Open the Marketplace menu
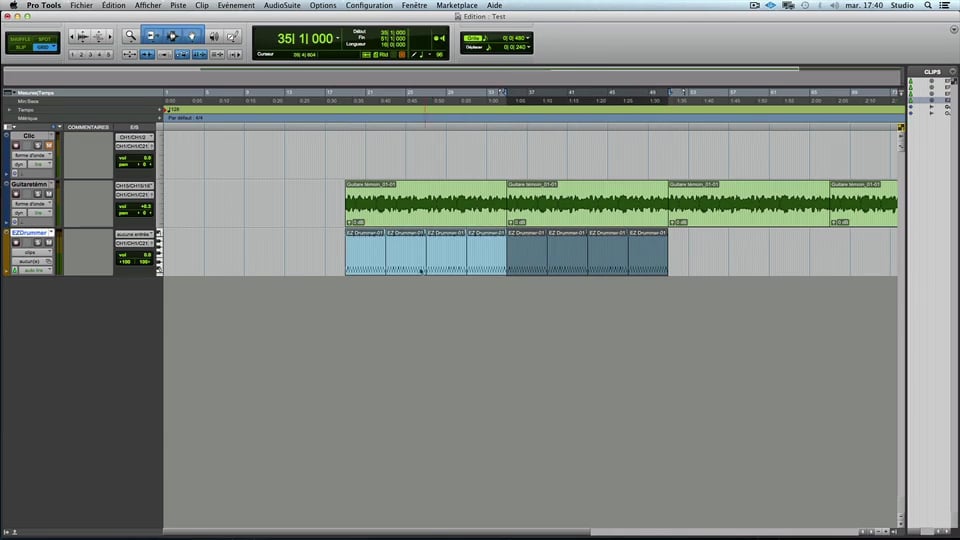Viewport: 960px width, 540px height. pyautogui.click(x=457, y=5)
